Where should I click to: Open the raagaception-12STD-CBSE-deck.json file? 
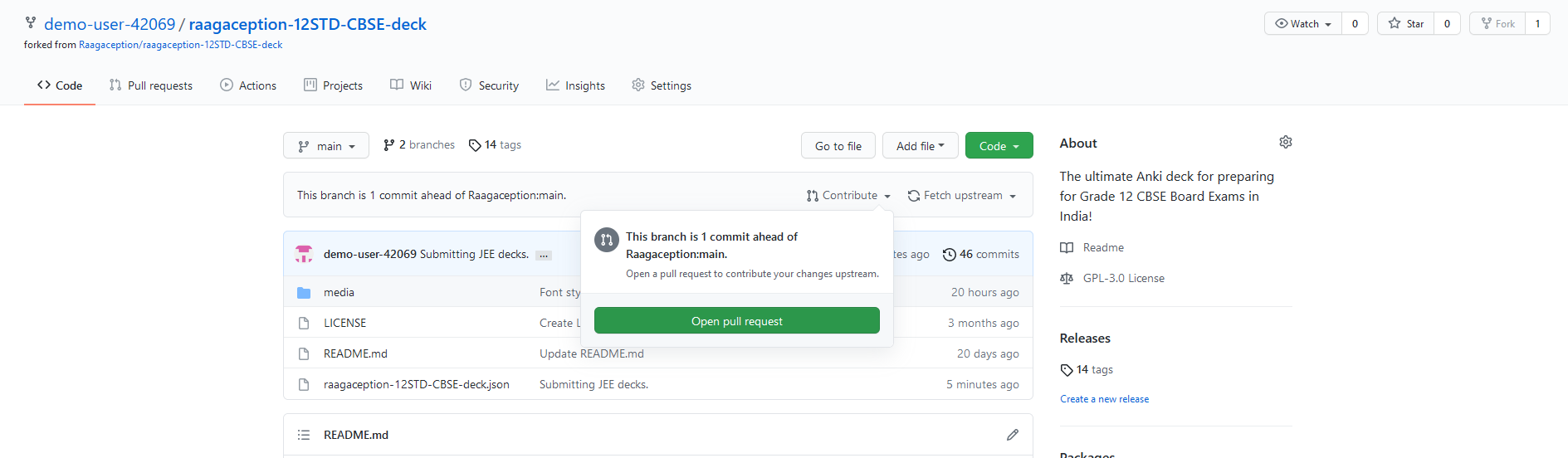click(x=416, y=384)
